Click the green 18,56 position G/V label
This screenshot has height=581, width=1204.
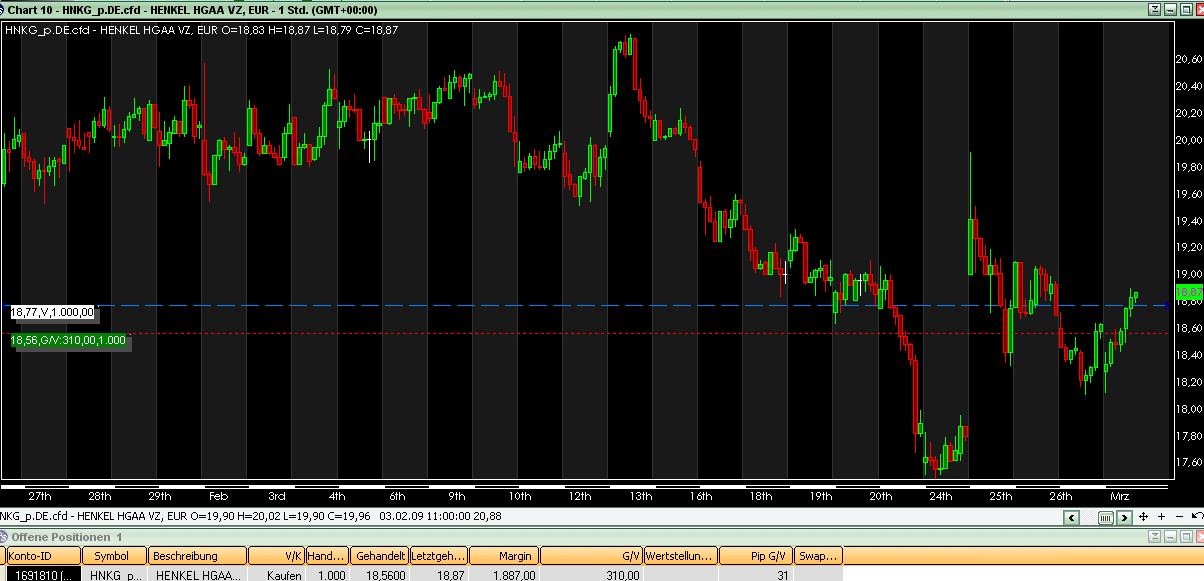[68, 340]
